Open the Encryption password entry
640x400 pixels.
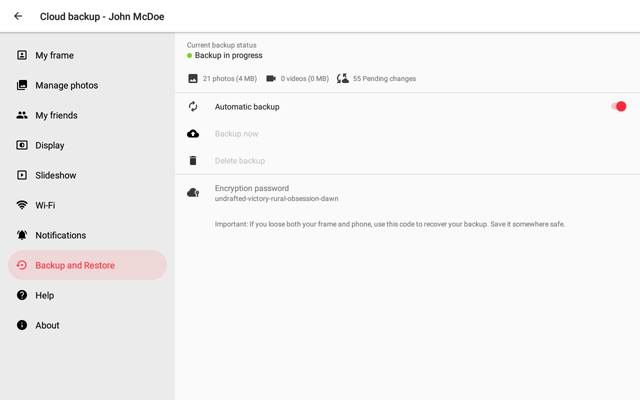[x=407, y=193]
